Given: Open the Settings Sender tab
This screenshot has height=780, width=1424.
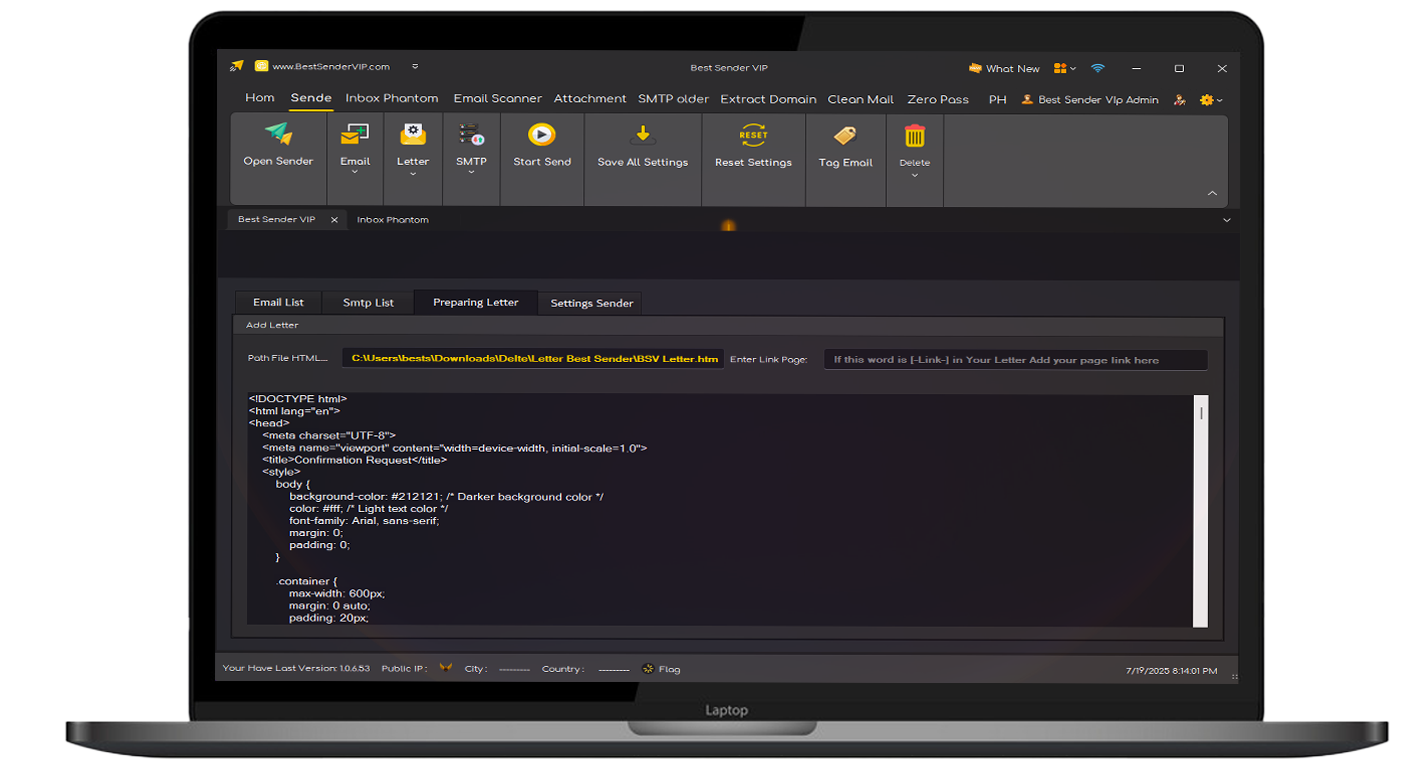Looking at the screenshot, I should coord(591,303).
